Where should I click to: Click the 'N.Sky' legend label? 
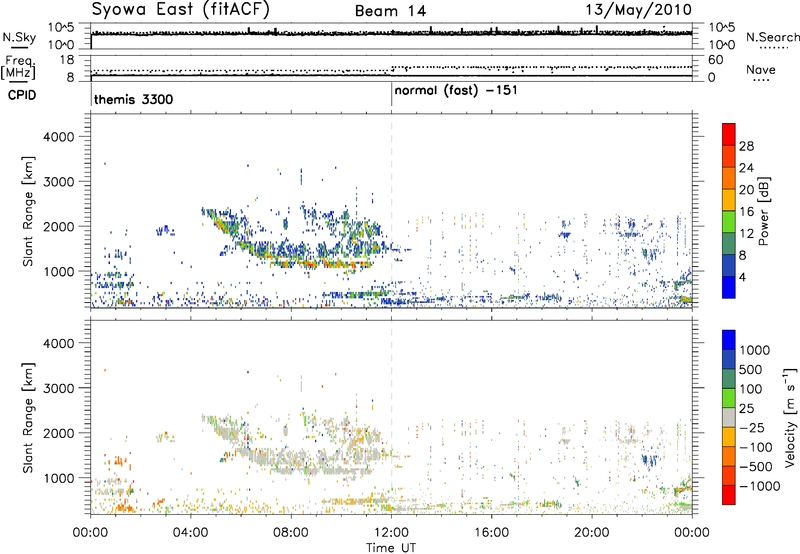pos(19,37)
